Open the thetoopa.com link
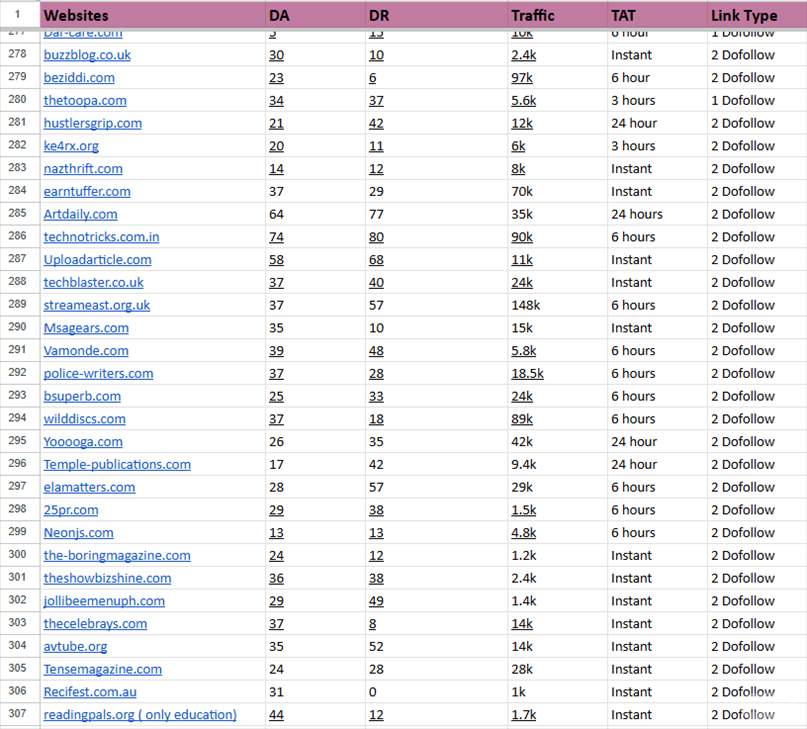This screenshot has width=807, height=729. [x=85, y=100]
